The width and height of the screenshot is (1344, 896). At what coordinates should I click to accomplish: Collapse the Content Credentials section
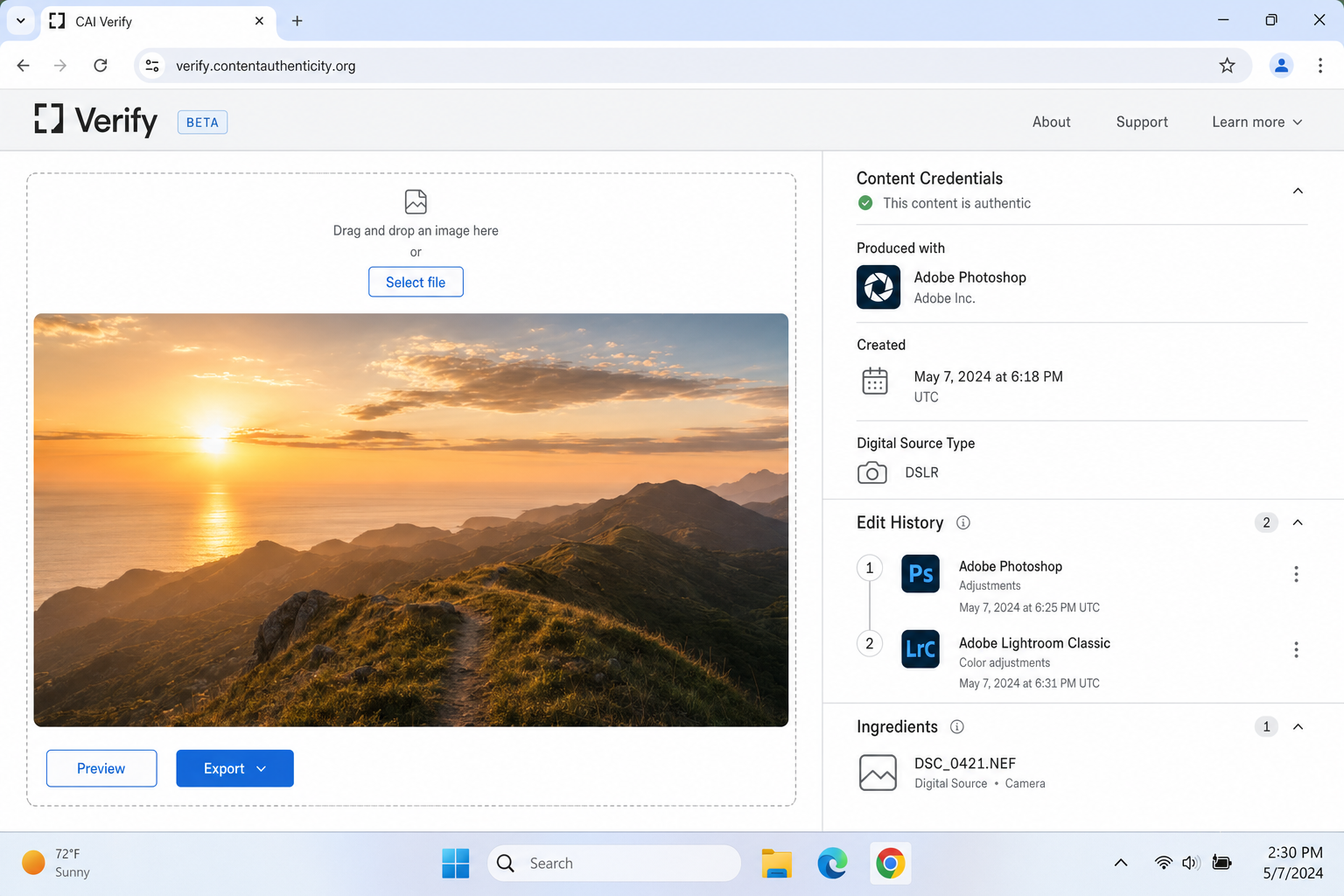[x=1298, y=190]
